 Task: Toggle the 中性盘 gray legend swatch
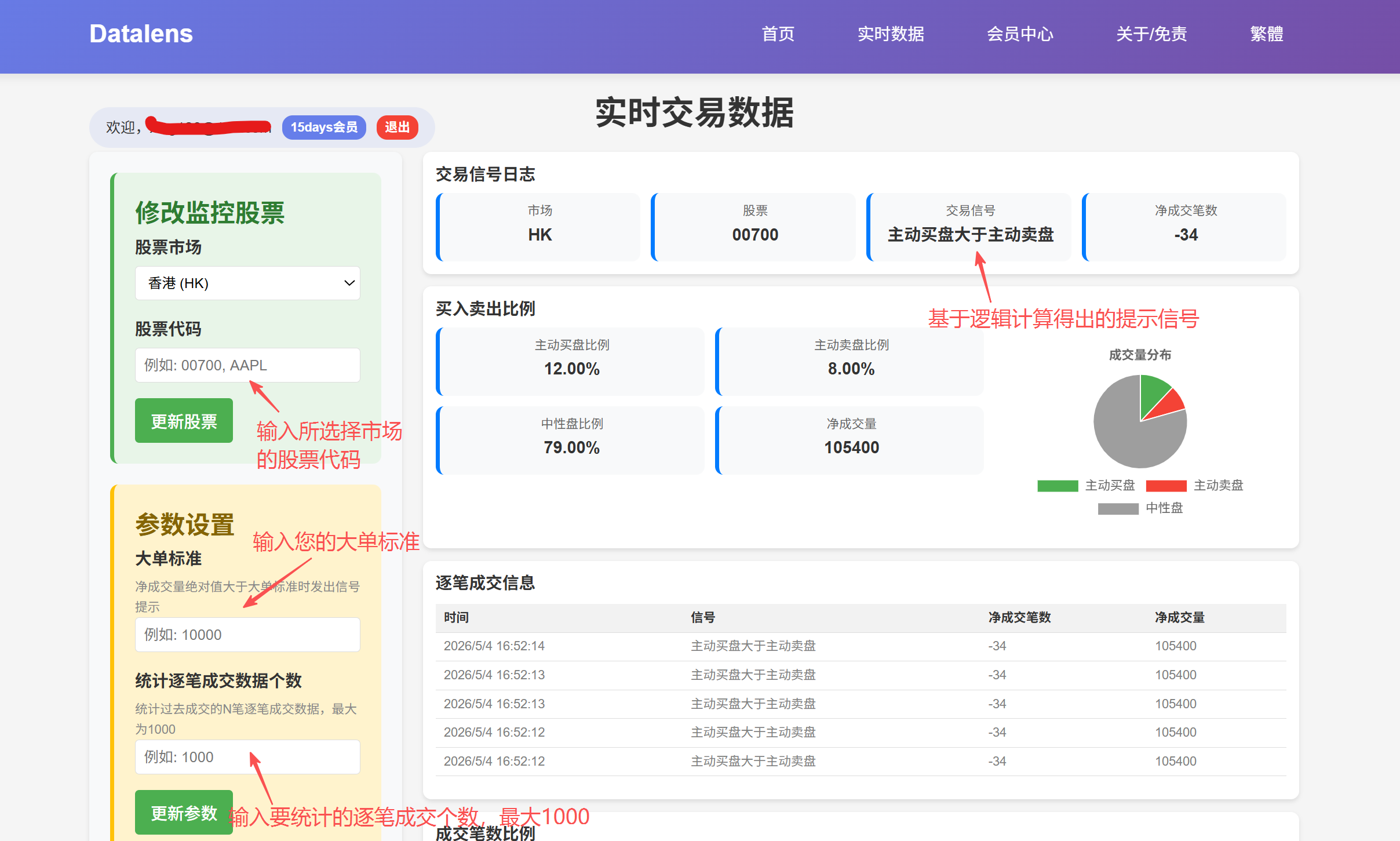point(1118,508)
